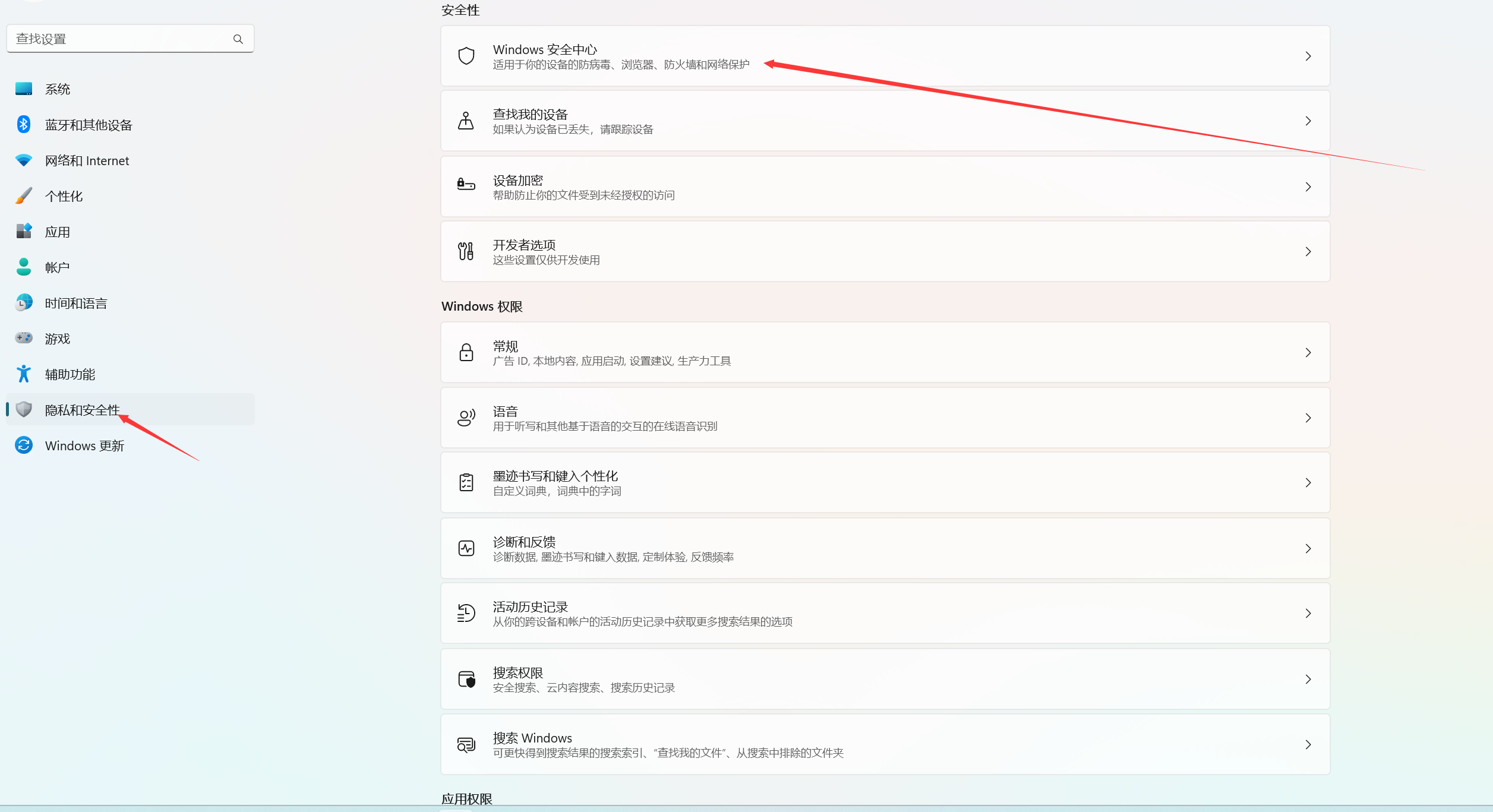Expand 语音 via its chevron arrow

[x=1308, y=418]
